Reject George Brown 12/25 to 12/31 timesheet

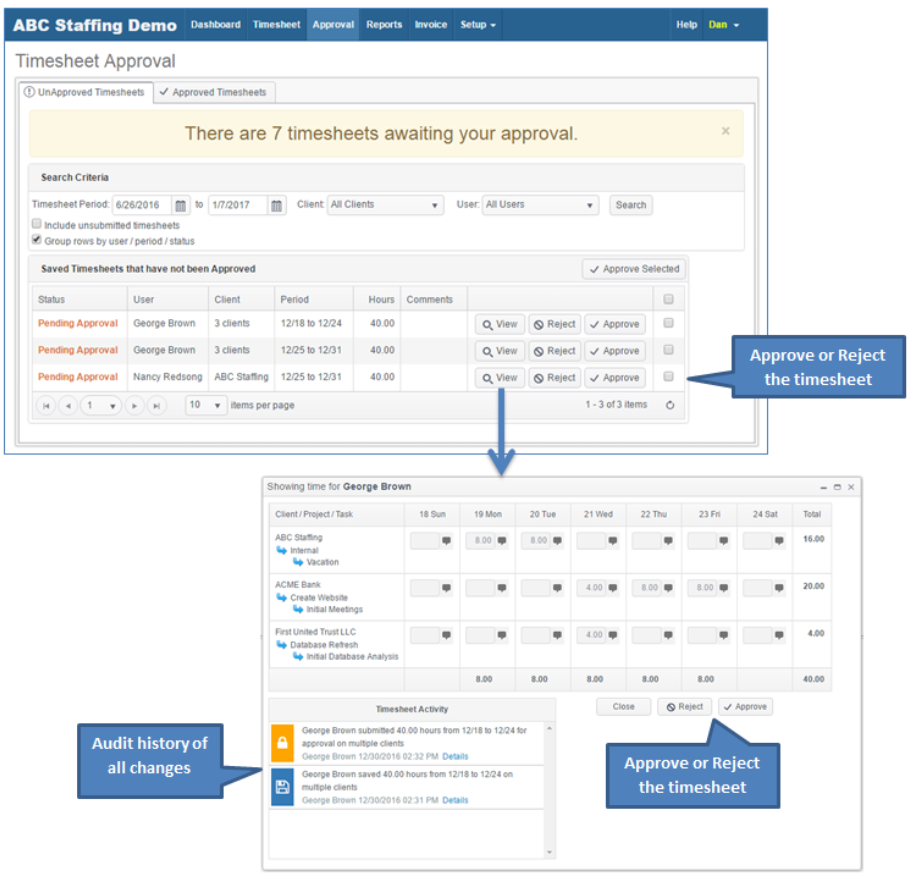click(555, 351)
